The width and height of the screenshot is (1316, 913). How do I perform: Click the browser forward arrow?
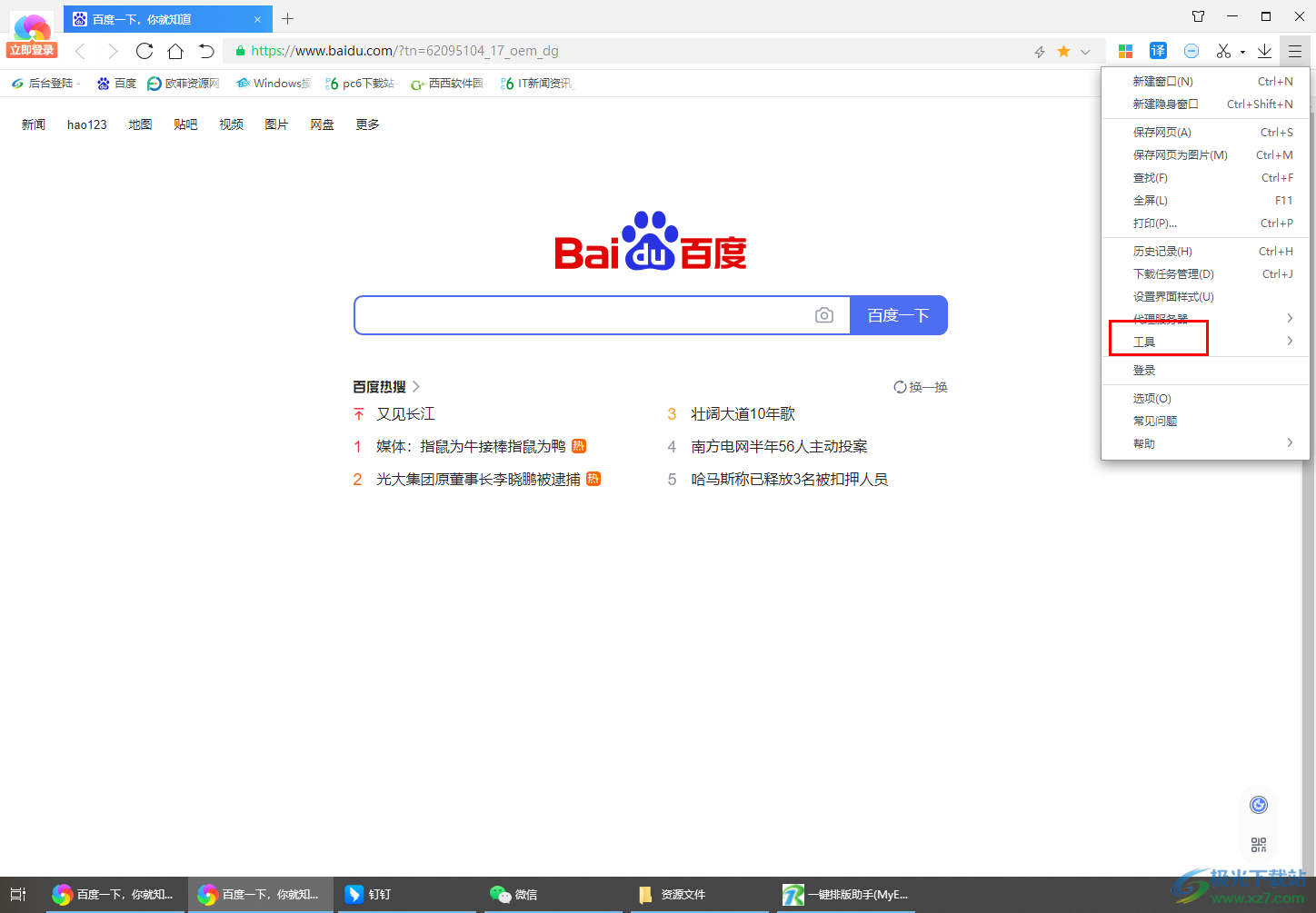113,51
